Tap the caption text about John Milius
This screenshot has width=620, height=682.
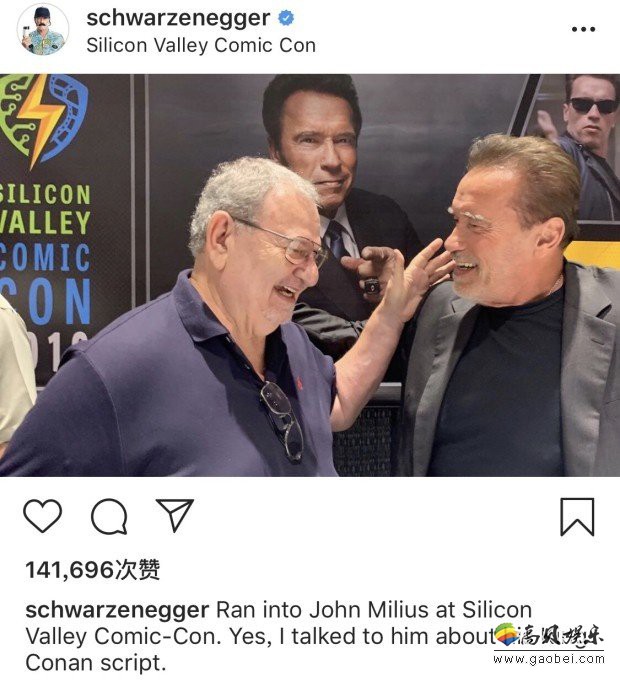(278, 636)
